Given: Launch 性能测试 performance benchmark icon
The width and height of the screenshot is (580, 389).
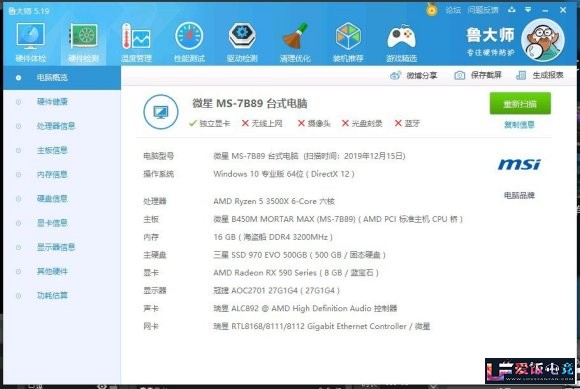Looking at the screenshot, I should pos(189,42).
